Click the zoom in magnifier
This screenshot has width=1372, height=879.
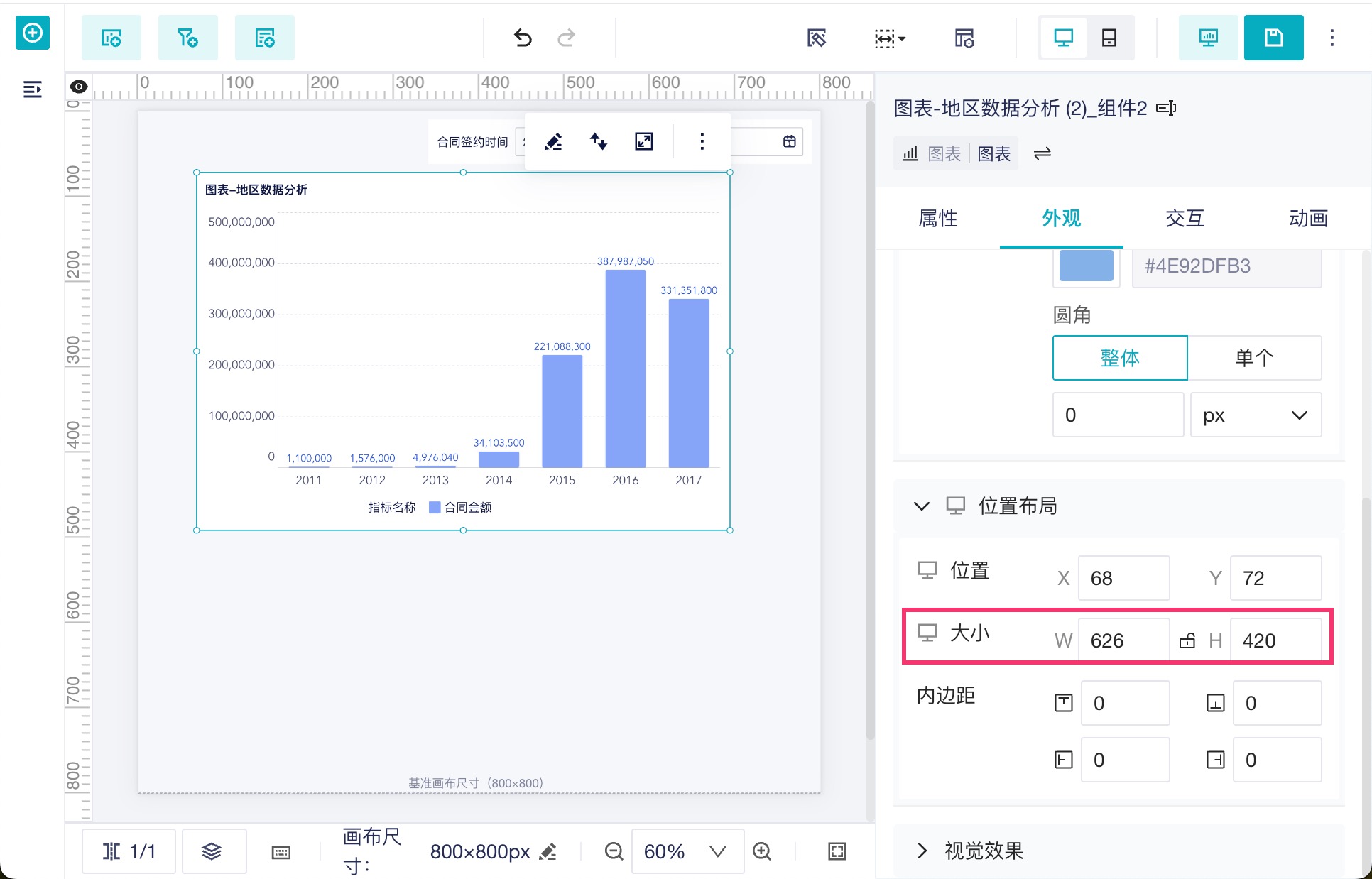point(762,851)
